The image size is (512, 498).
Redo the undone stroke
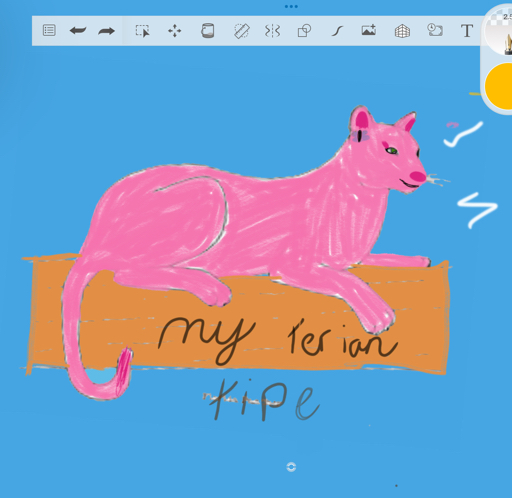106,31
